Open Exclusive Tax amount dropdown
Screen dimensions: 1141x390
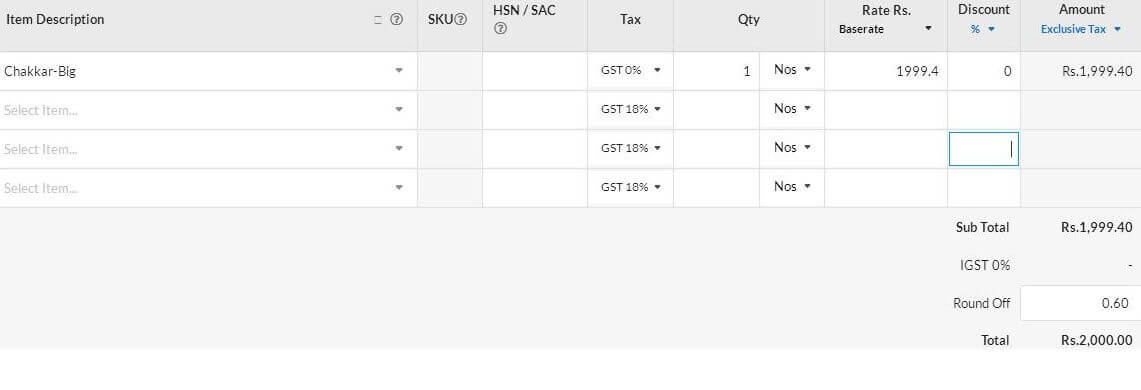pyautogui.click(x=1081, y=29)
